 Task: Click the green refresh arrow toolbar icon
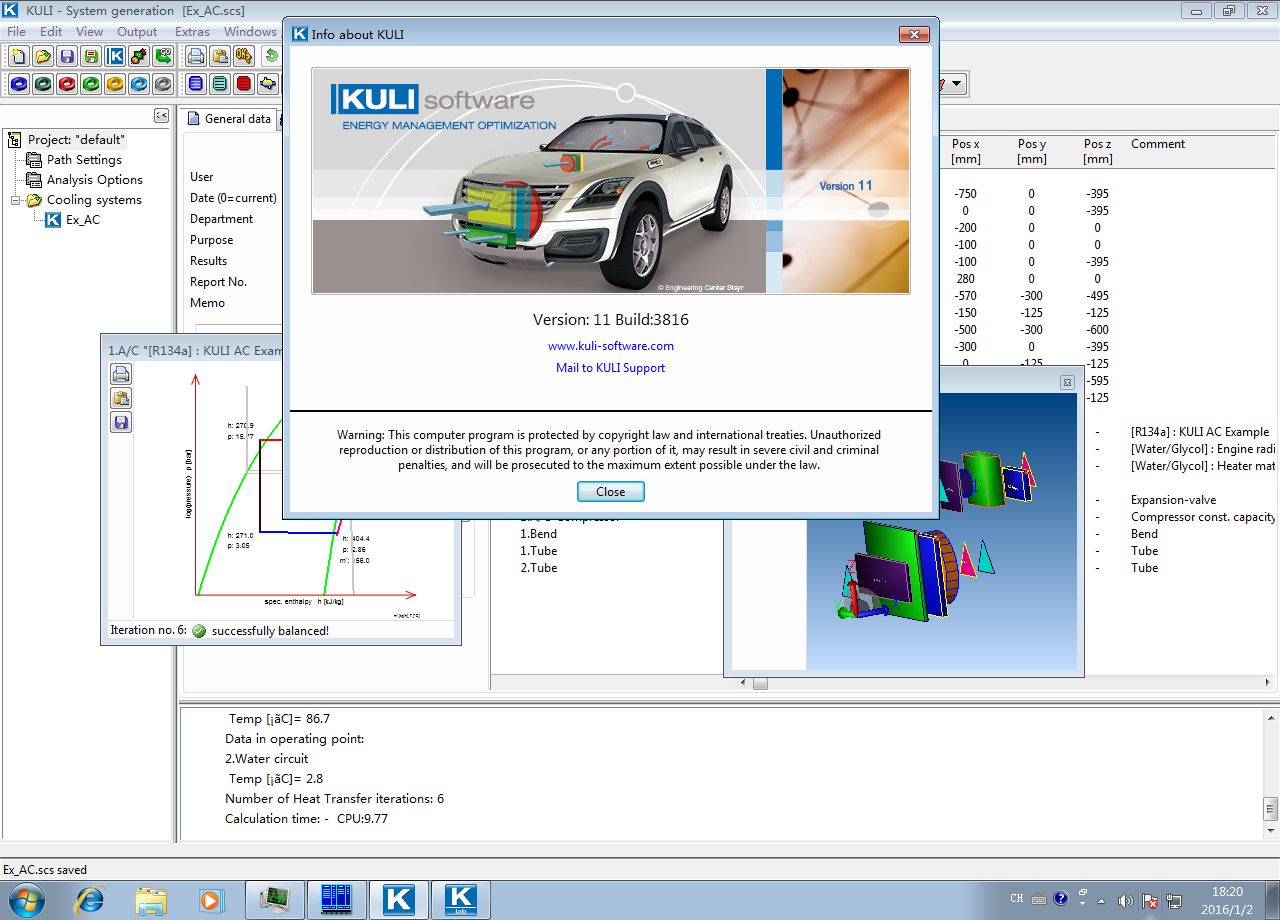(270, 56)
